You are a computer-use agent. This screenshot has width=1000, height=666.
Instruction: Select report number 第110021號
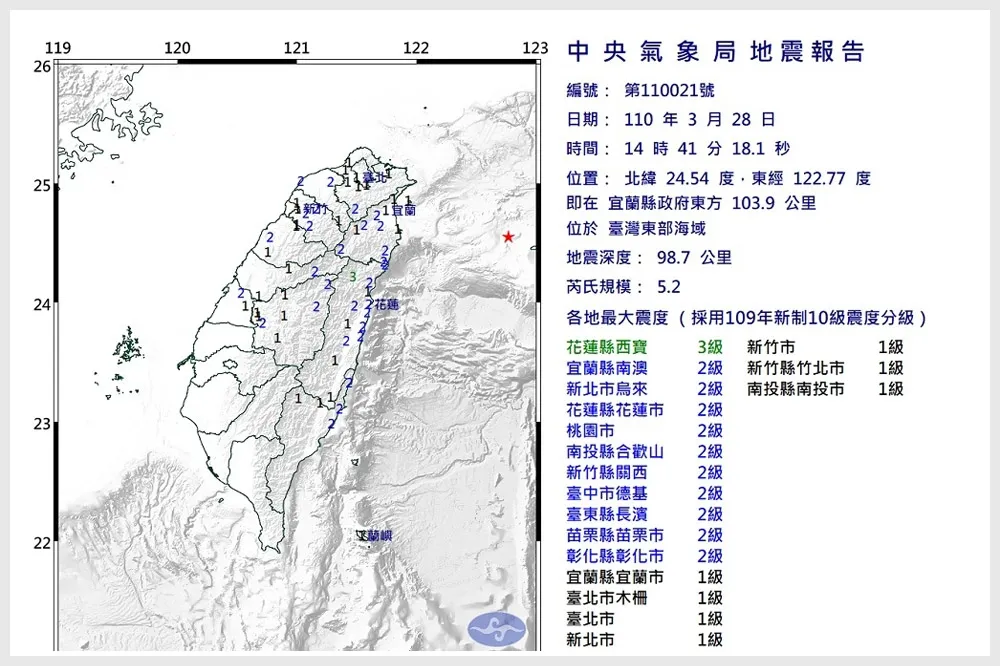pos(669,91)
